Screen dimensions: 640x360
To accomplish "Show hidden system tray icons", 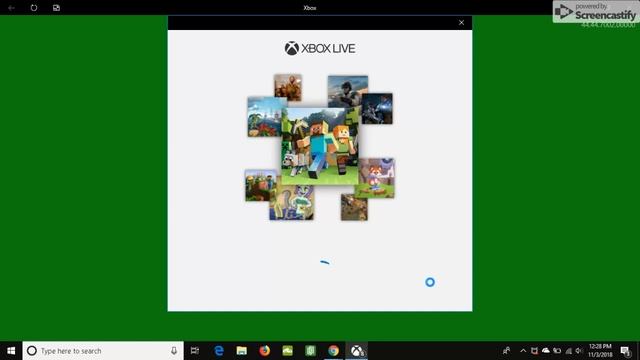I will coord(523,351).
